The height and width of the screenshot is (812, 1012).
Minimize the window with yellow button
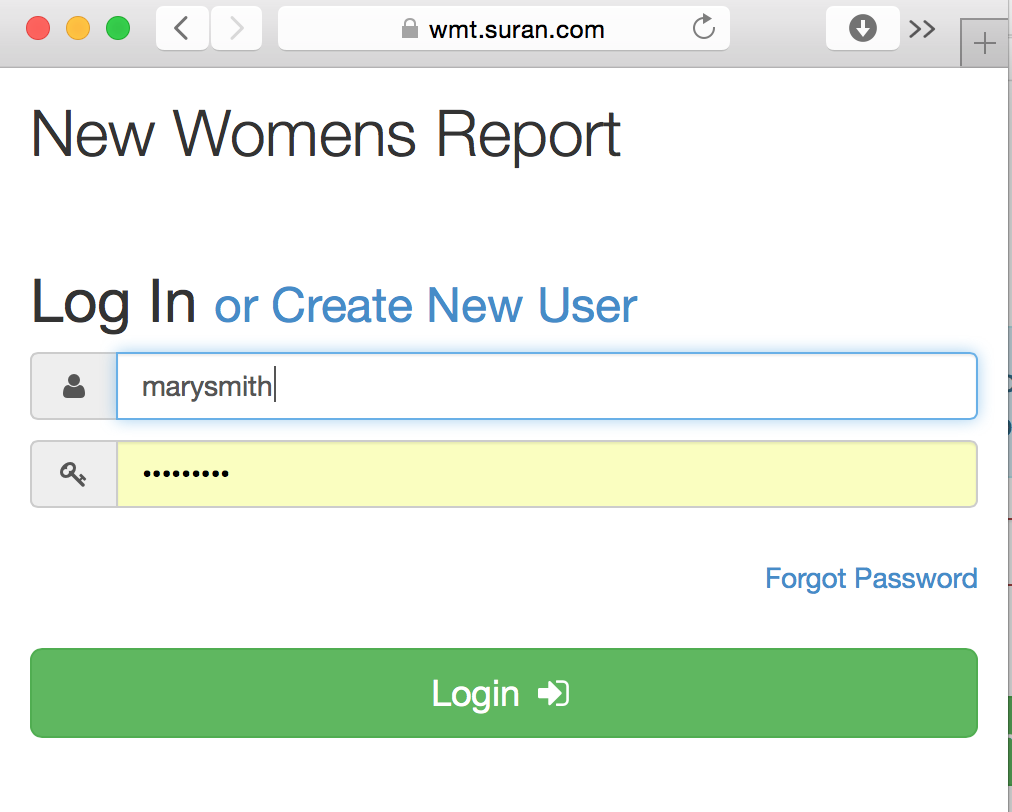[78, 28]
